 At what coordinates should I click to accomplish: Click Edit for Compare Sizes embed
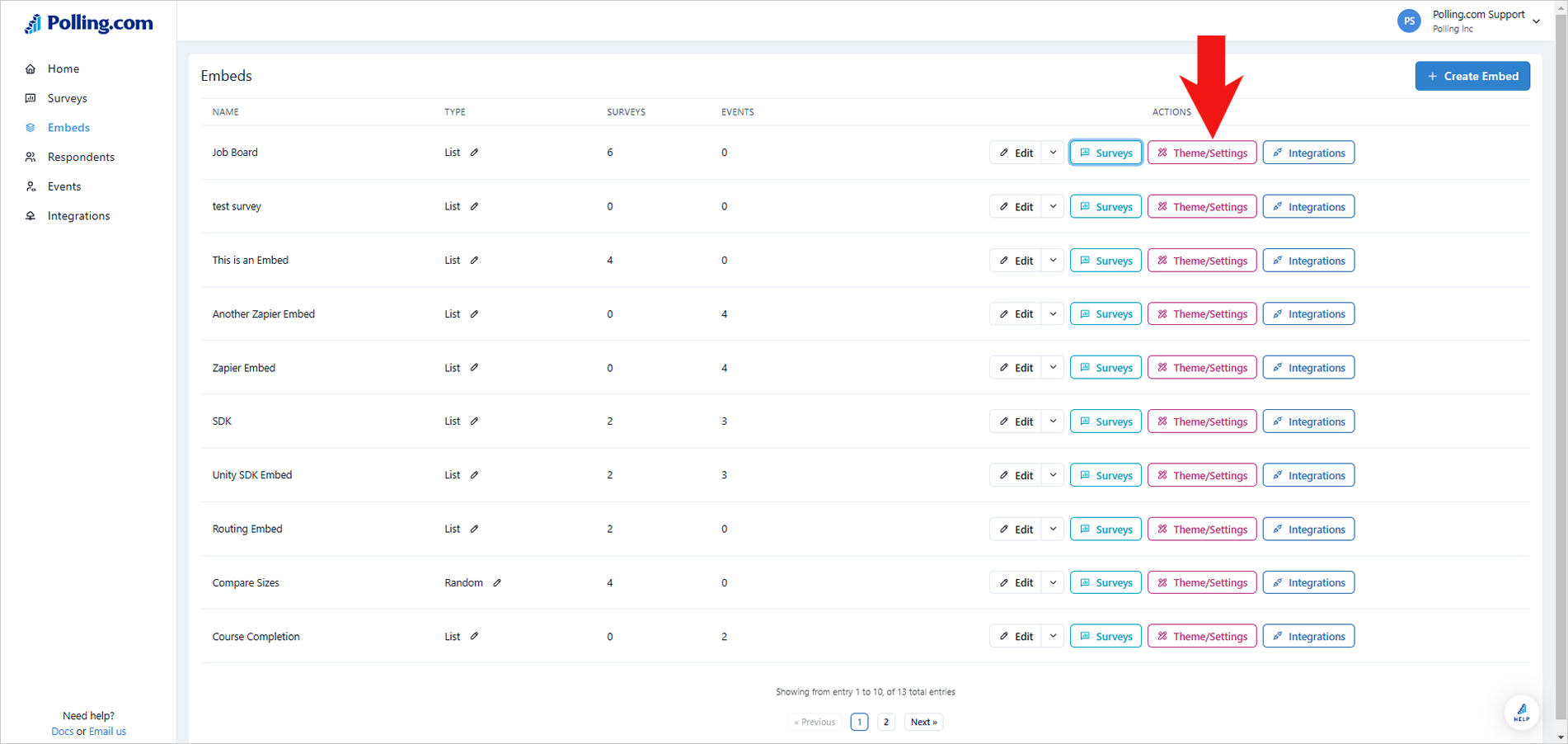coord(1016,582)
